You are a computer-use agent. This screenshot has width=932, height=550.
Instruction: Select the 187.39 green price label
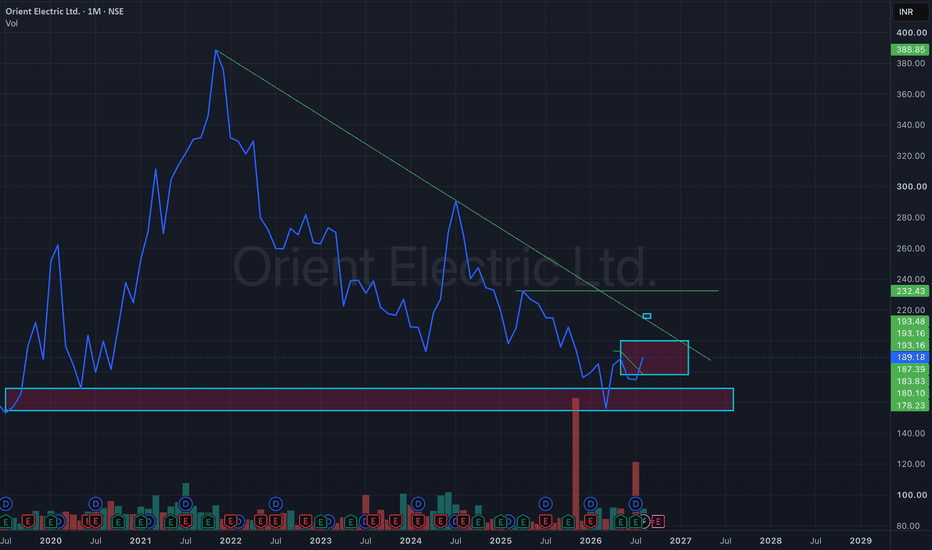pyautogui.click(x=910, y=369)
